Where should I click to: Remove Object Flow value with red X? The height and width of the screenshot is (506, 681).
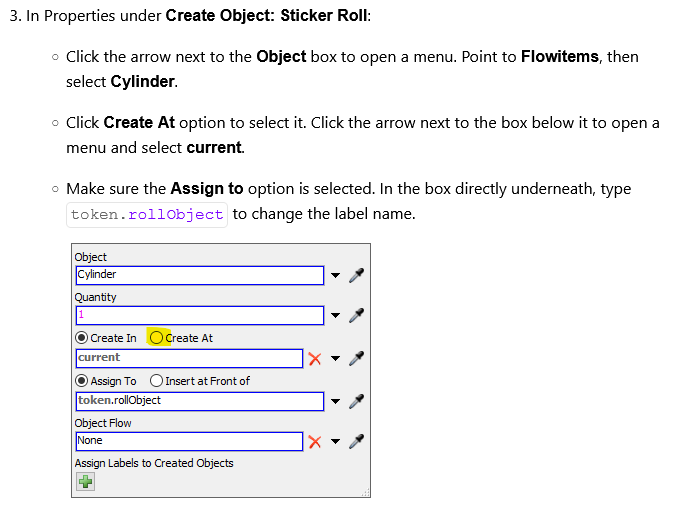point(315,441)
